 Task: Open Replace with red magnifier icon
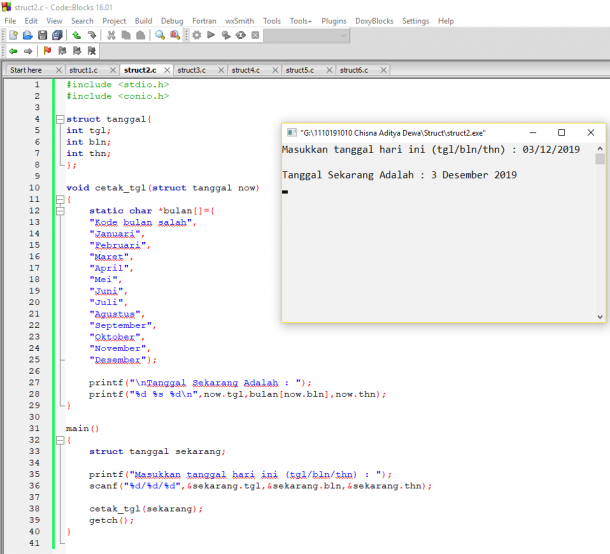click(175, 35)
